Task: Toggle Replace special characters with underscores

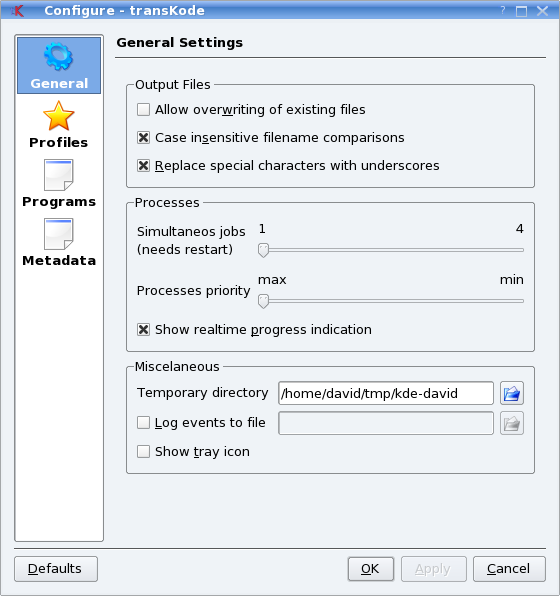Action: [x=143, y=166]
